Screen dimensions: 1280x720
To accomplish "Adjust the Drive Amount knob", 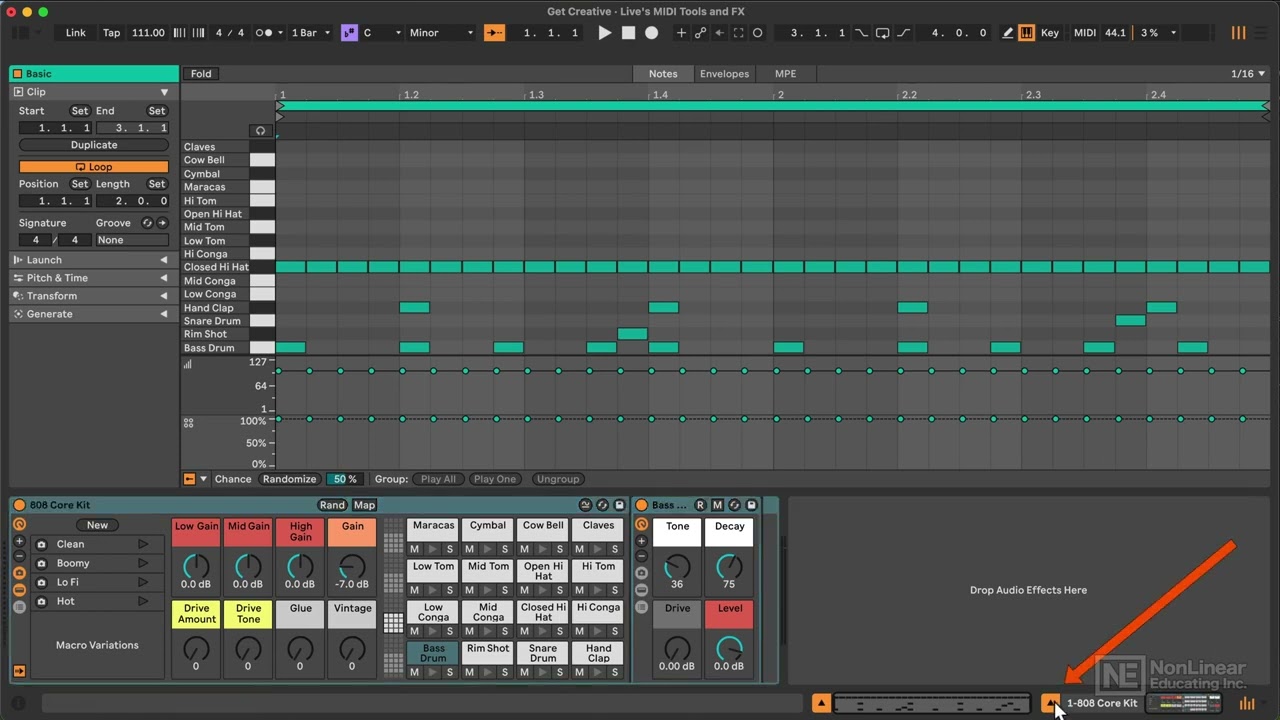I will coord(196,649).
